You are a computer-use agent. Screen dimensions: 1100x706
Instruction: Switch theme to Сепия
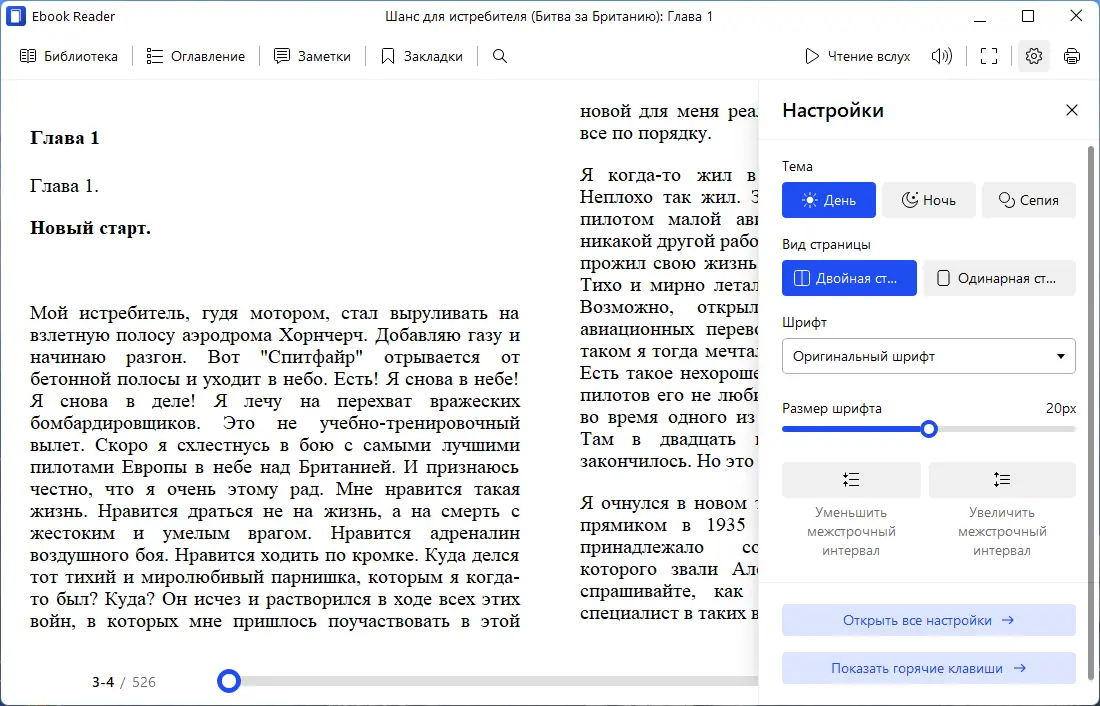point(1028,200)
